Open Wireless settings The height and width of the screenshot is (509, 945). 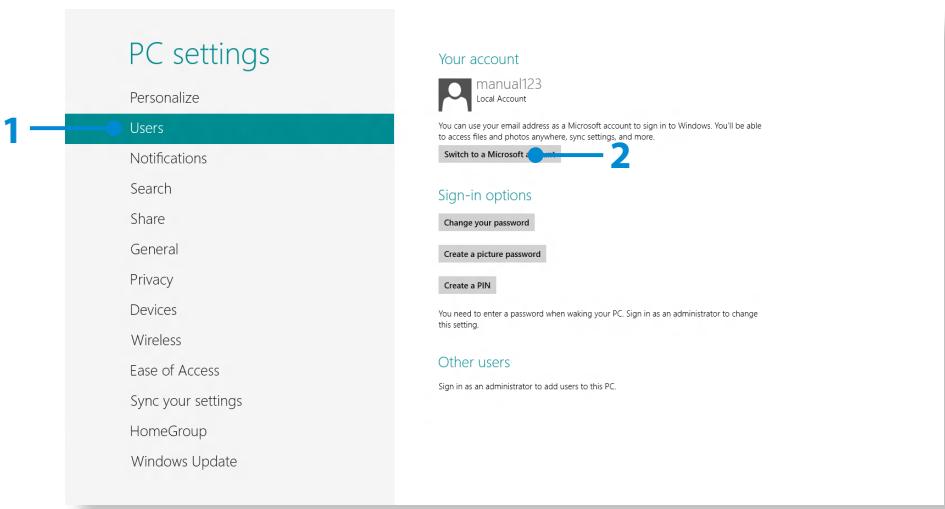pos(156,340)
